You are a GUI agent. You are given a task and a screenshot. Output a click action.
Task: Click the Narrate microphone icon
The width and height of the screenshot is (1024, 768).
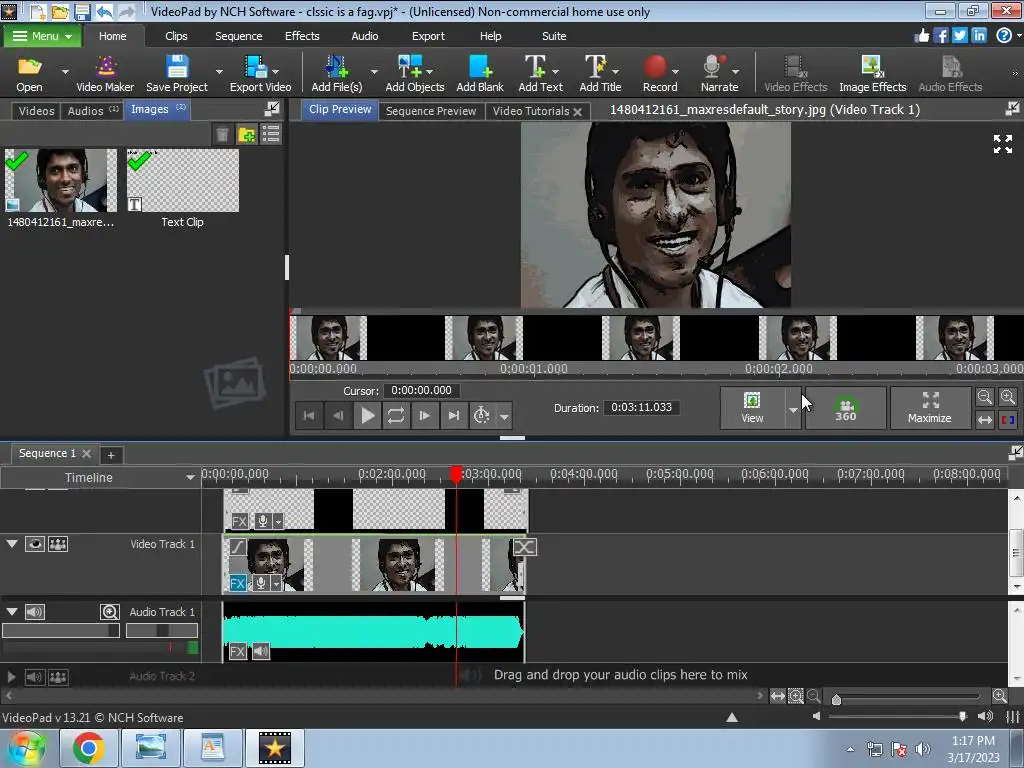(x=719, y=74)
